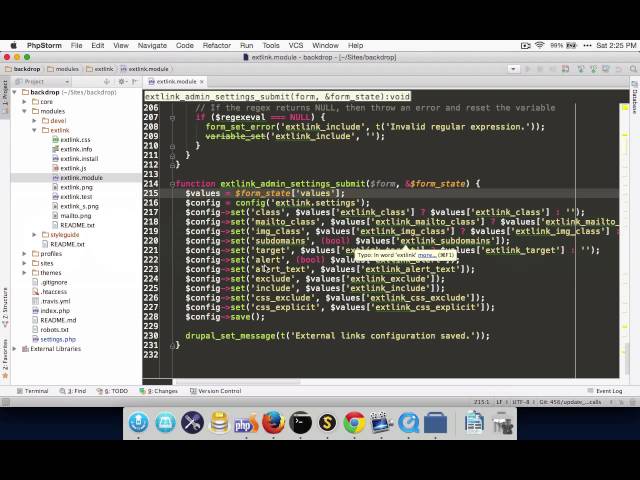The height and width of the screenshot is (480, 640).
Task: Select extlink.png in project tree
Action: click(73, 187)
